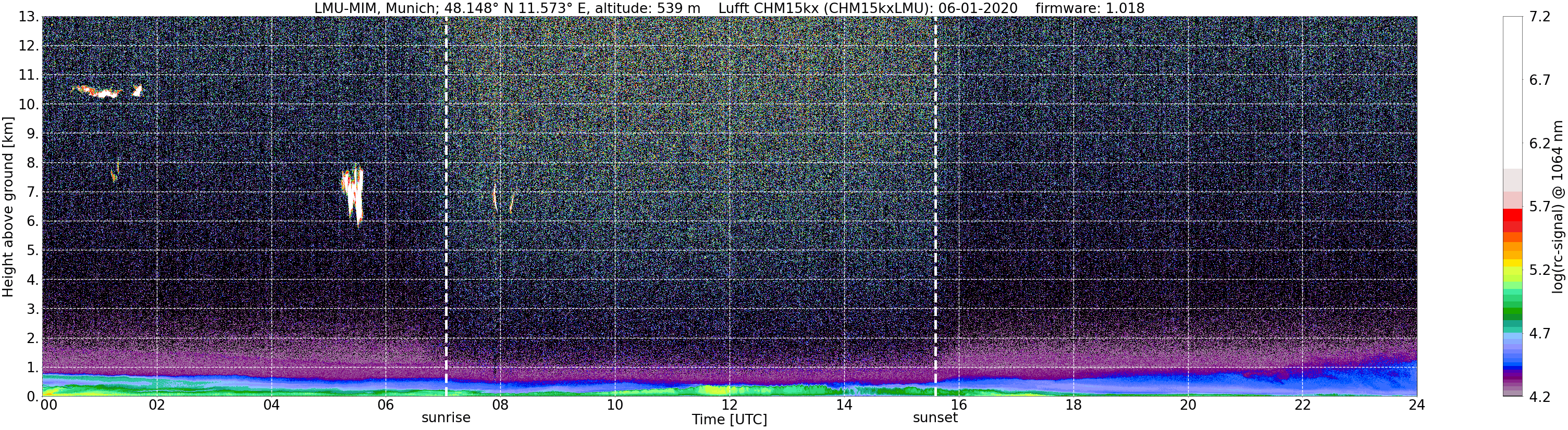Viewport: 1568px width, 430px height.
Task: Pick the white top section of the colorbar
Action: 1512,93
